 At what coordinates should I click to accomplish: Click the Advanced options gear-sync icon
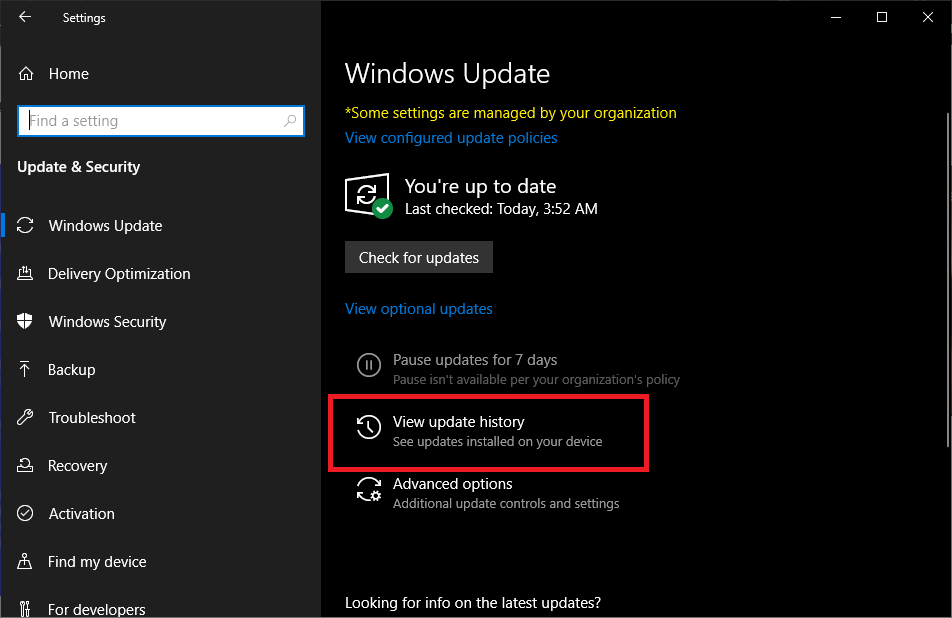(369, 489)
